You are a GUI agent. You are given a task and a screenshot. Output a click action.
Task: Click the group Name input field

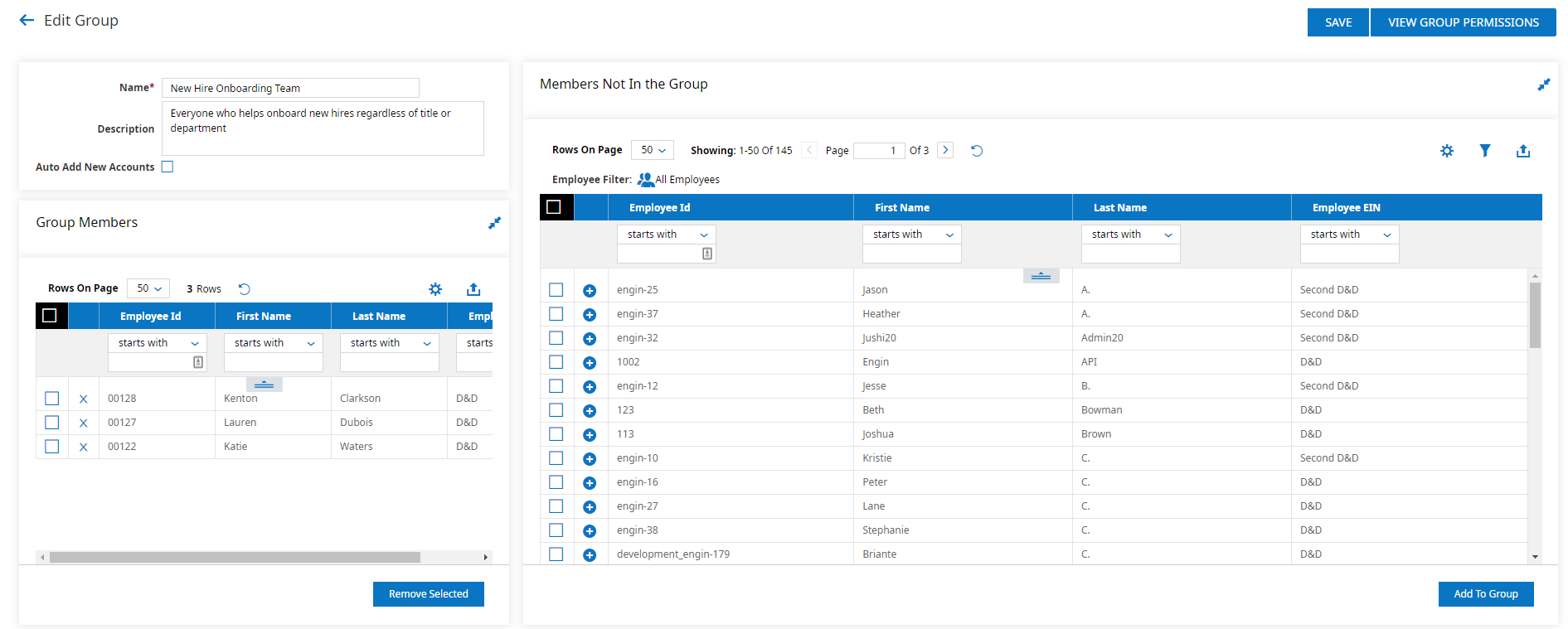point(290,88)
